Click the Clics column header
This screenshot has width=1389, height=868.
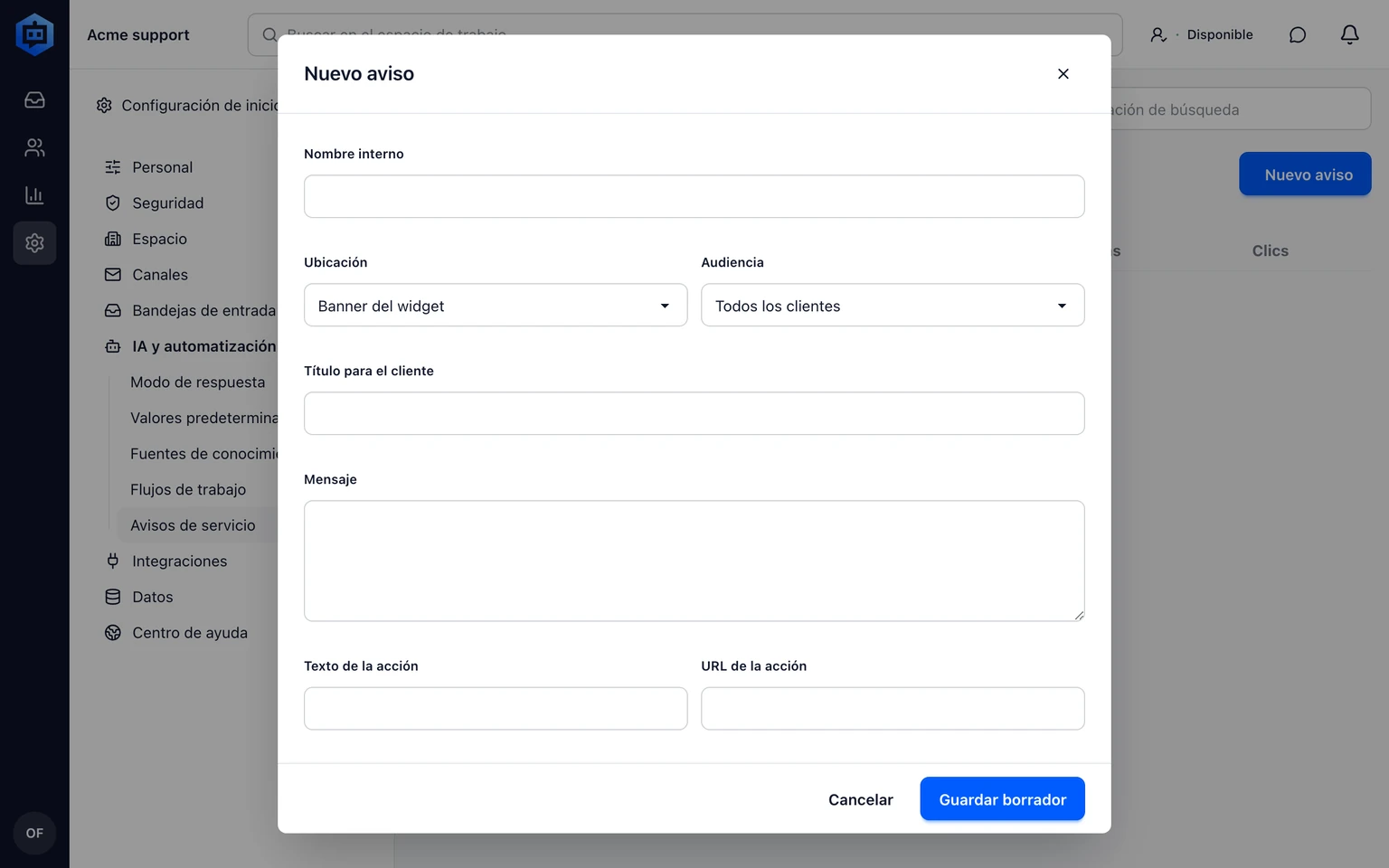(x=1270, y=251)
